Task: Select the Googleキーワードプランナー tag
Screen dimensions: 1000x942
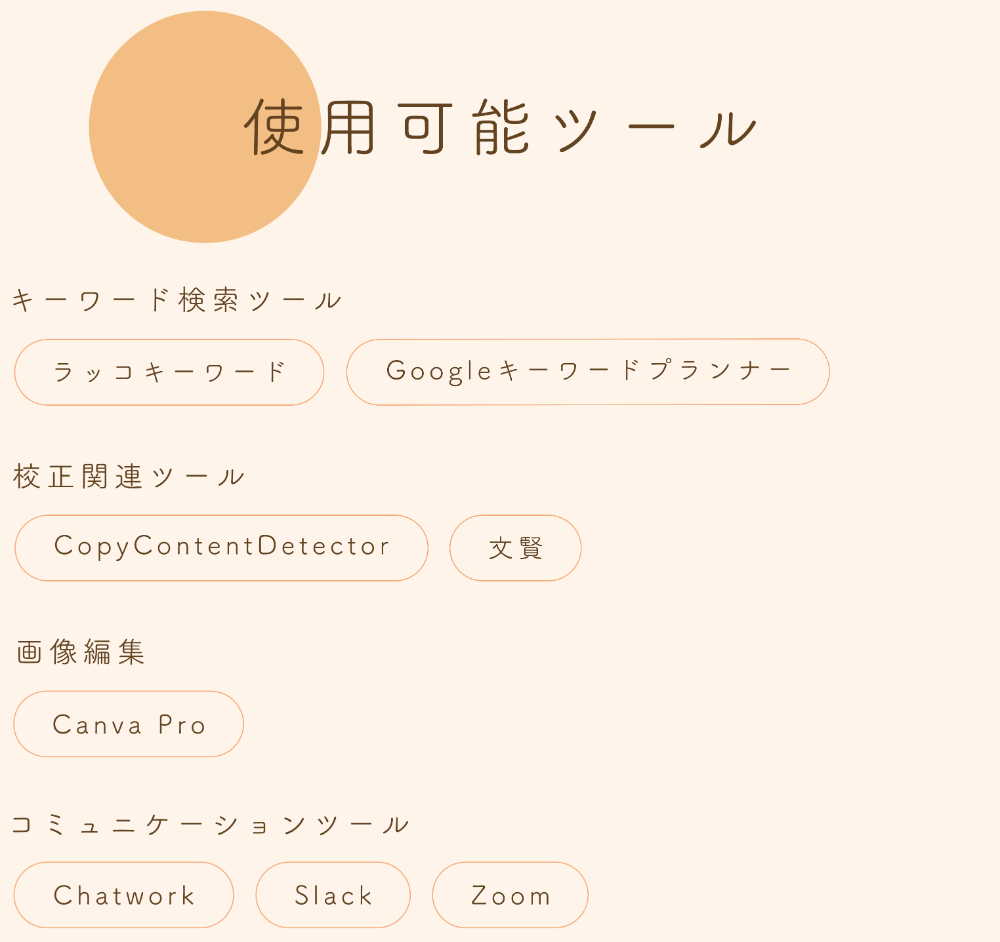Action: tap(588, 372)
